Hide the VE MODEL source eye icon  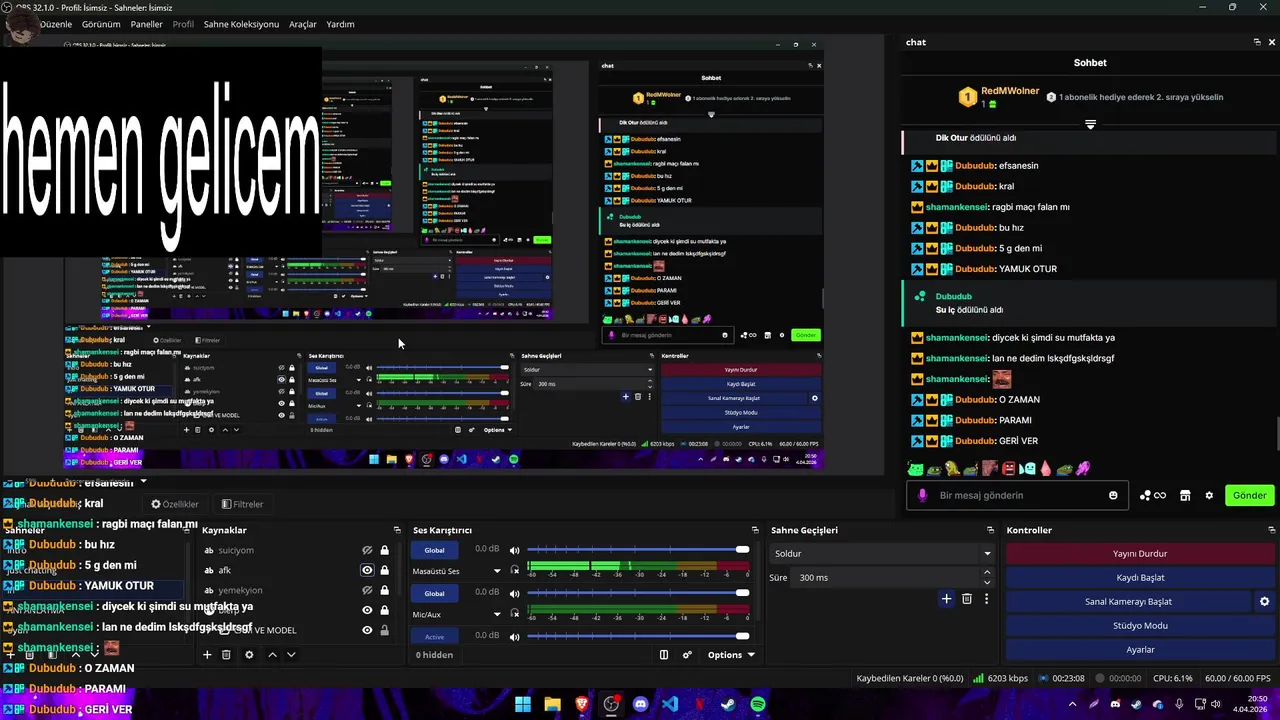click(367, 630)
